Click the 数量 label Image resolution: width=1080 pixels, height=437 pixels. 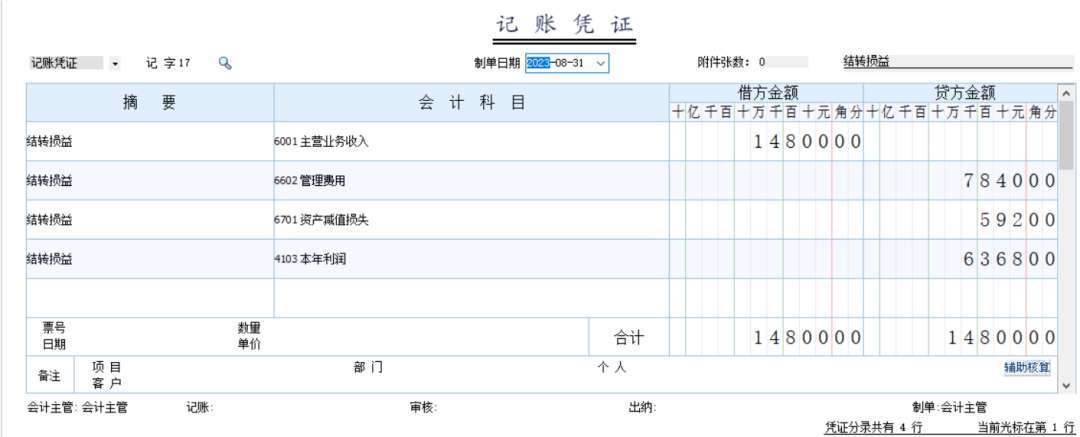[x=249, y=328]
